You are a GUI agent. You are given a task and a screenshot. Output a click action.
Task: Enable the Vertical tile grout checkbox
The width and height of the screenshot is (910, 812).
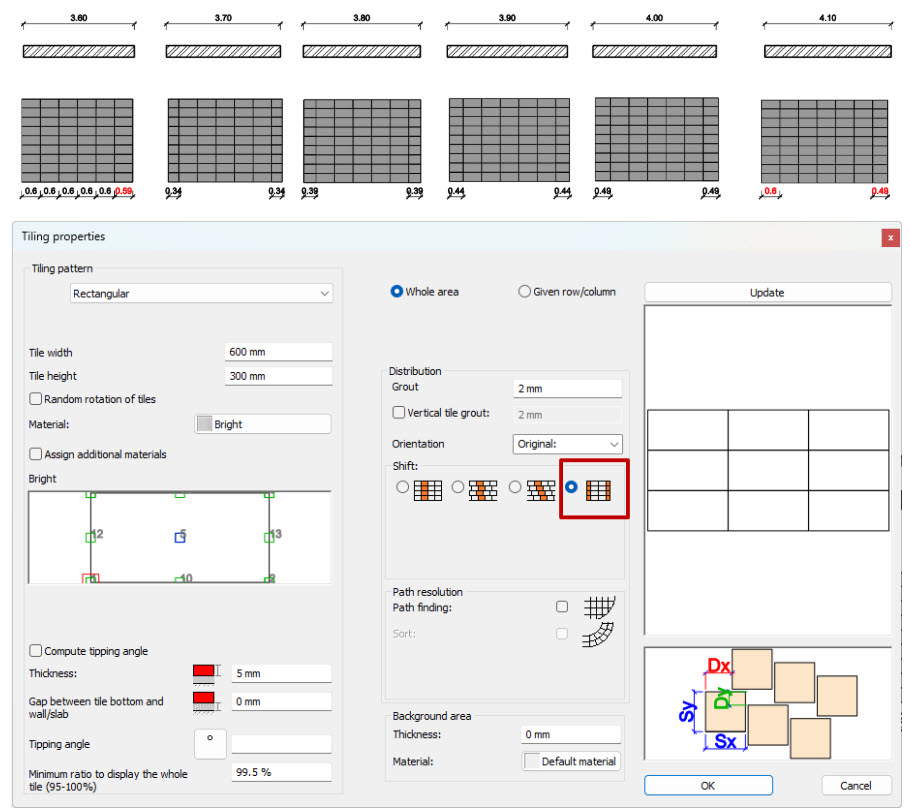click(x=399, y=413)
